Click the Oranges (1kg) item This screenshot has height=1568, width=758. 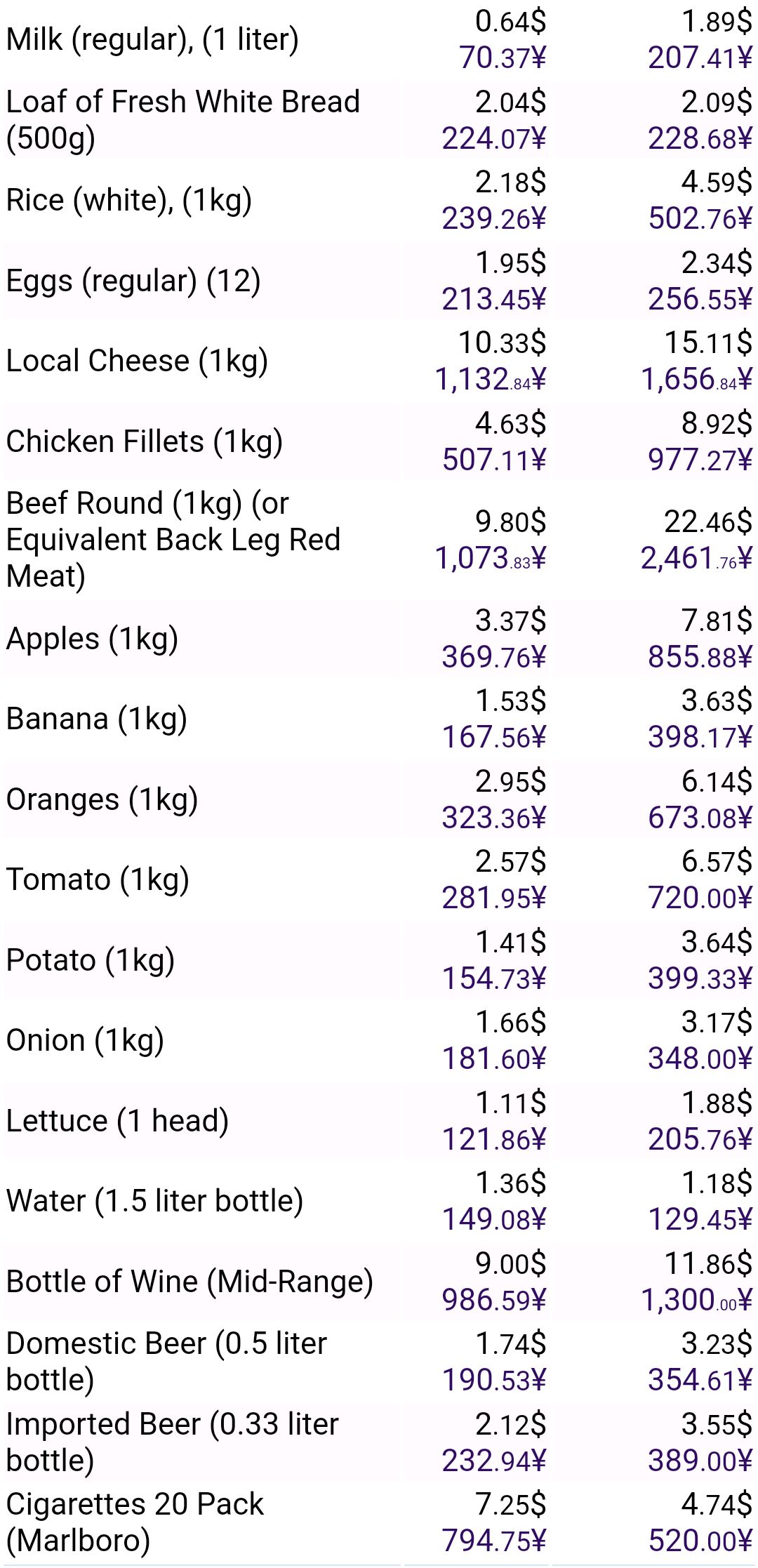(x=102, y=800)
